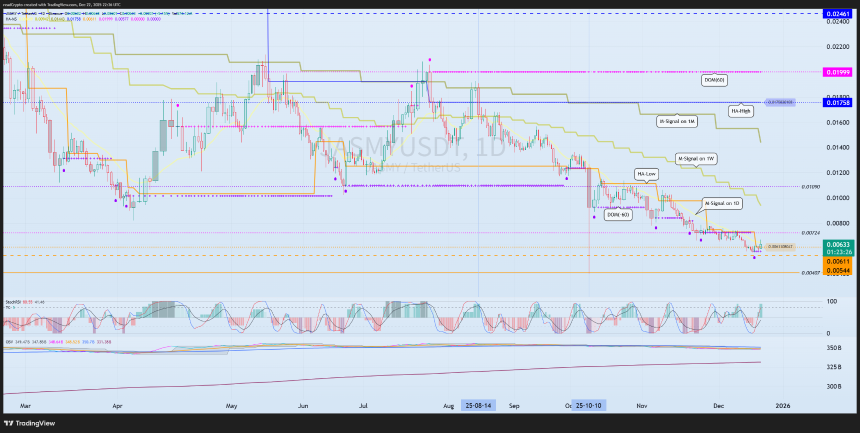Select the DOM(60) annotation label
The image size is (860, 433).
pos(715,80)
